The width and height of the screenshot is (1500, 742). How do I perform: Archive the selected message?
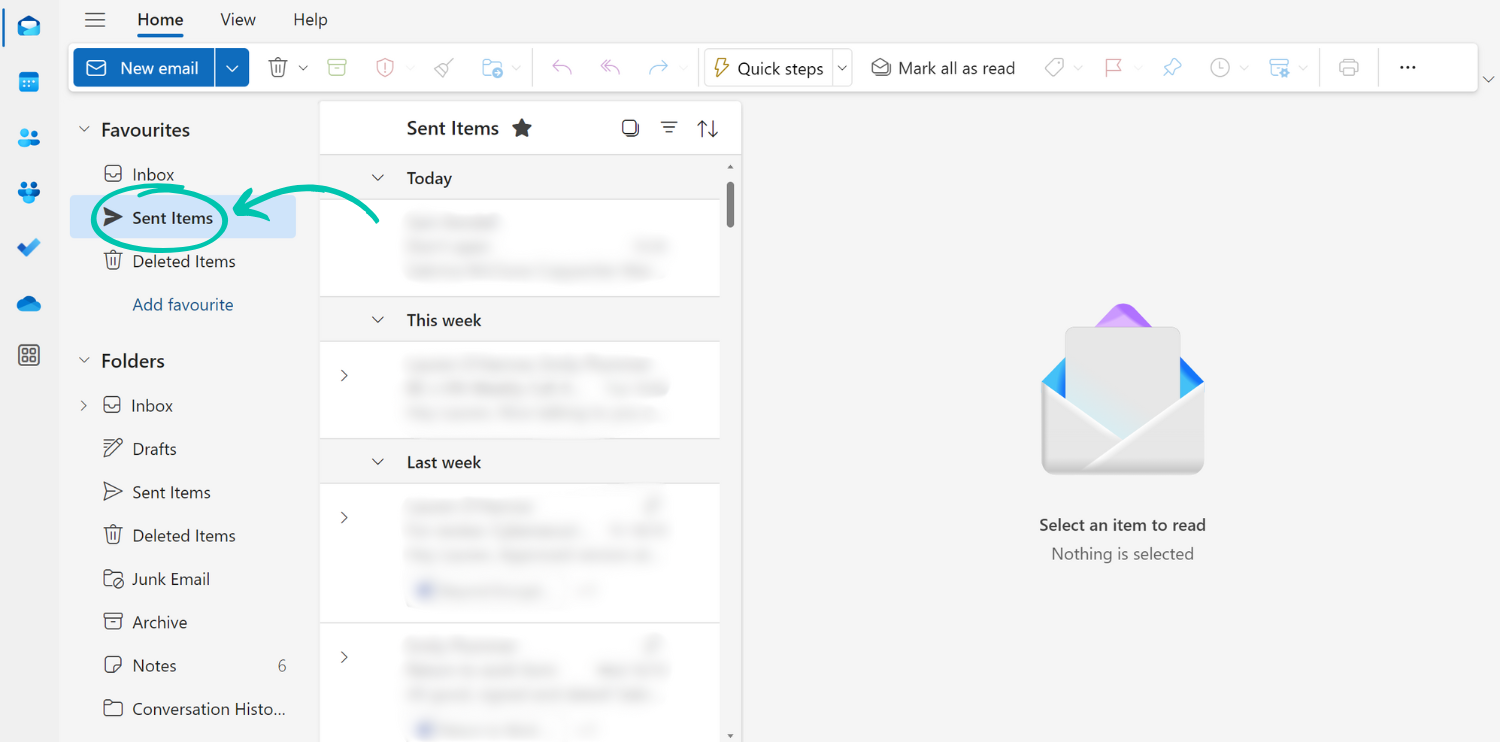tap(336, 67)
